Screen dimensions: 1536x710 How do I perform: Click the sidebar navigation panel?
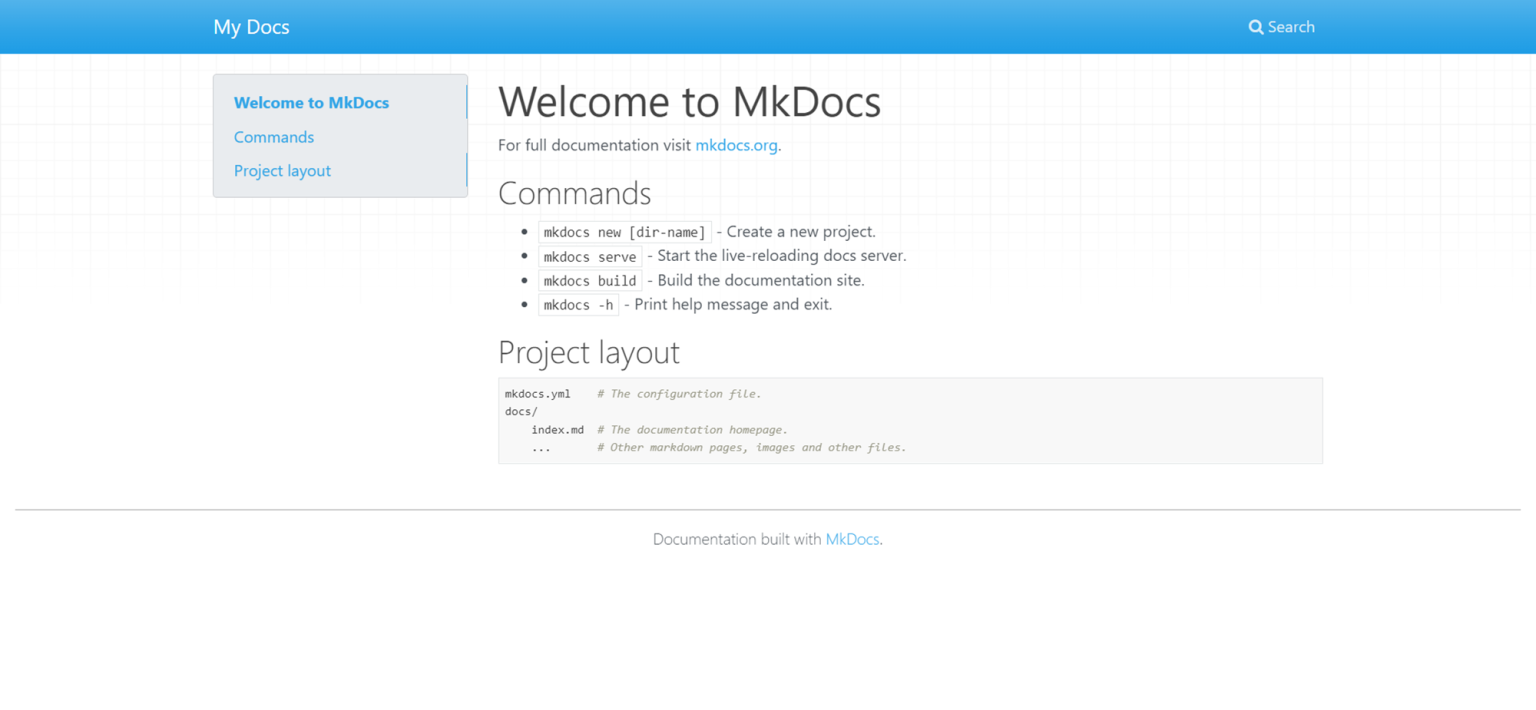340,136
